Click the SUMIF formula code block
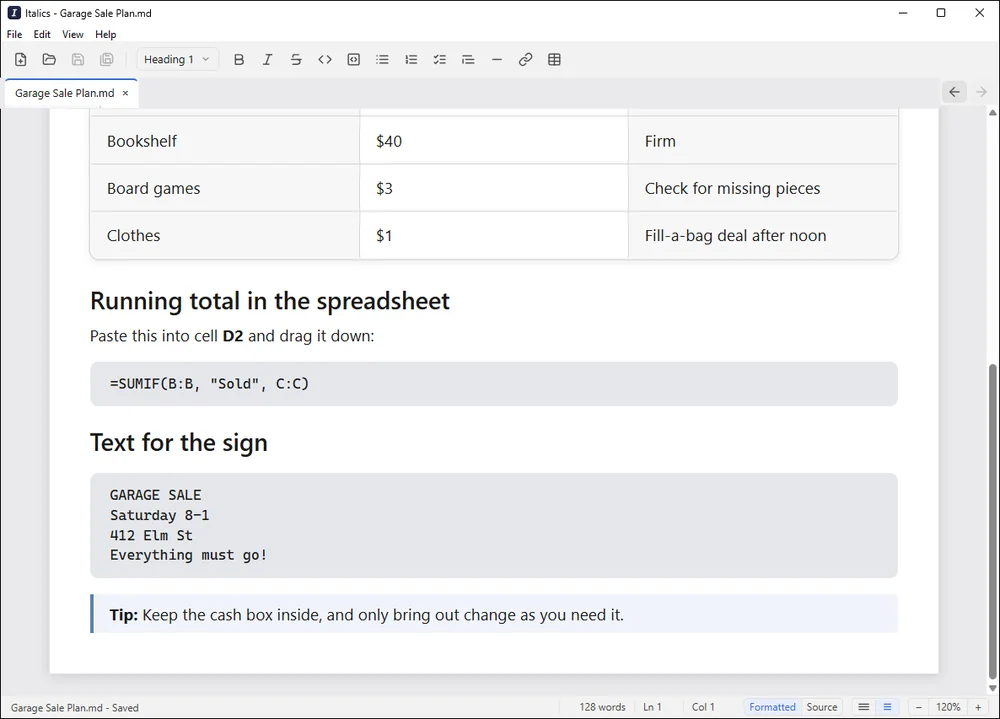The width and height of the screenshot is (1000, 719). click(494, 383)
